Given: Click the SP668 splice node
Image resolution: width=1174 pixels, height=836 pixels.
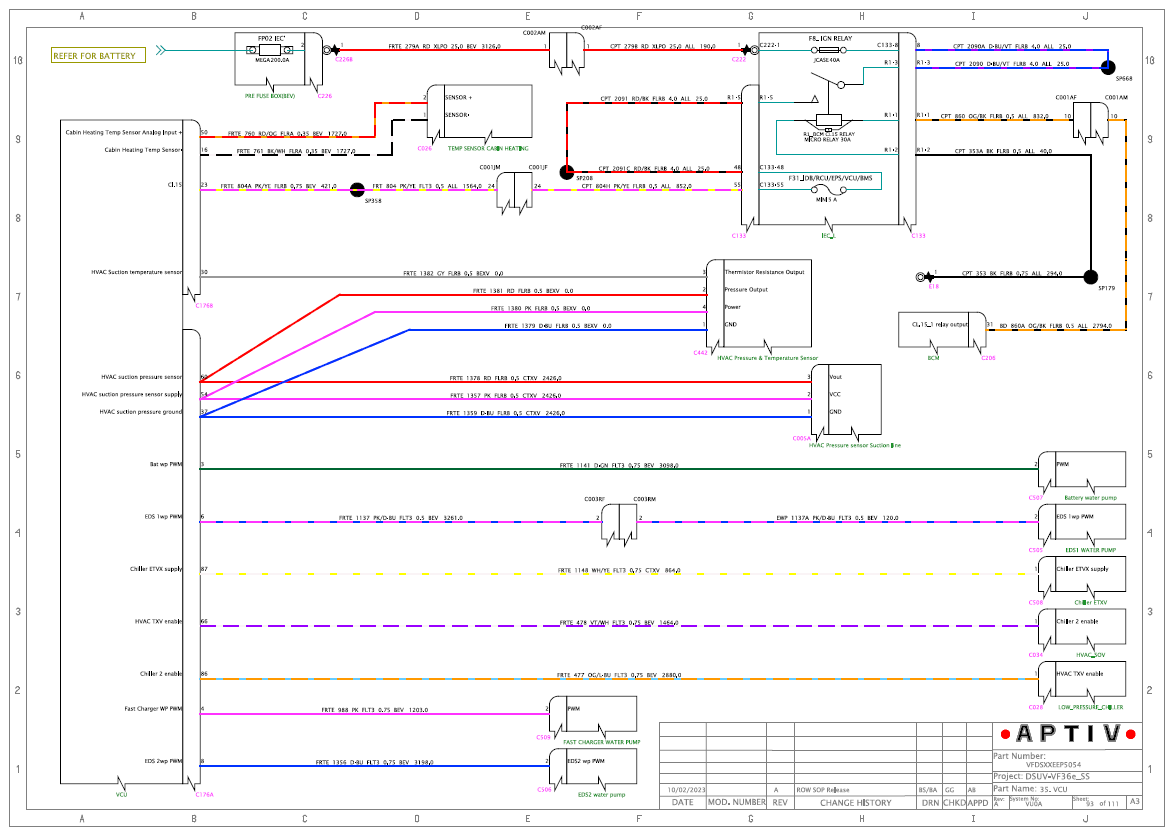Looking at the screenshot, I should 1107,68.
